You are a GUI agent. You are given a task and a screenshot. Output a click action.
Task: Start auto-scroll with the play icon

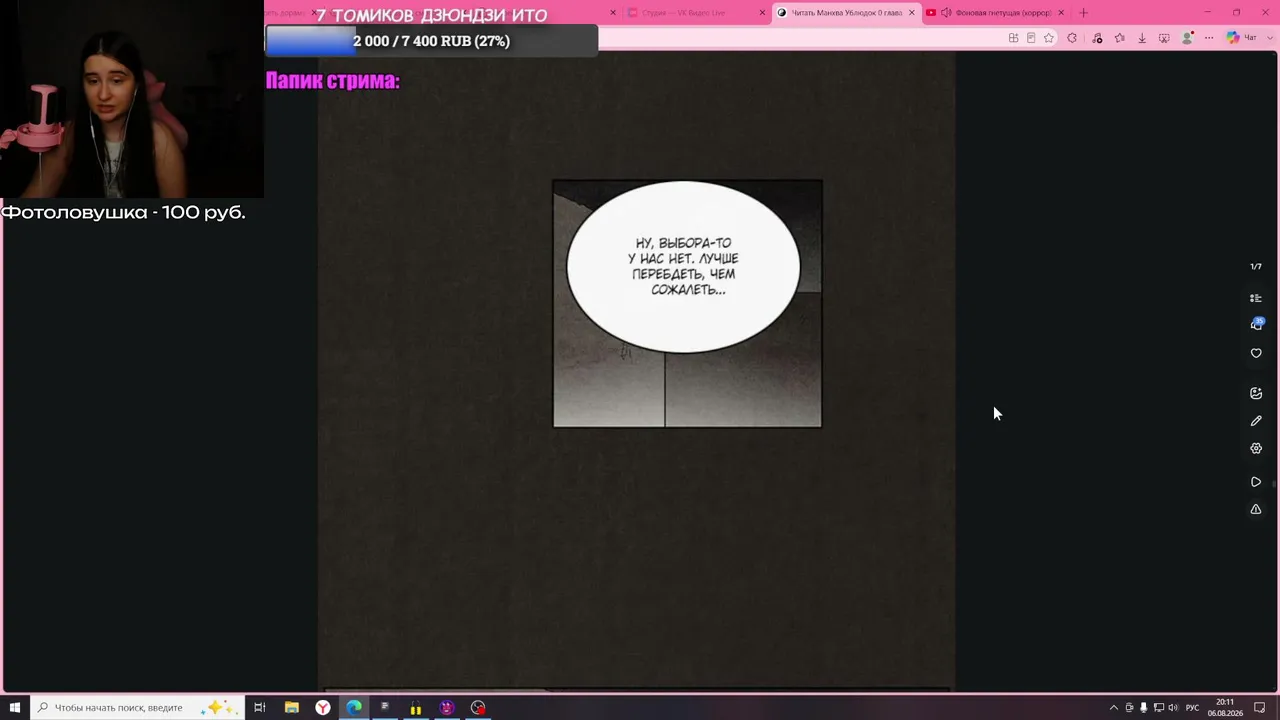pos(1256,482)
